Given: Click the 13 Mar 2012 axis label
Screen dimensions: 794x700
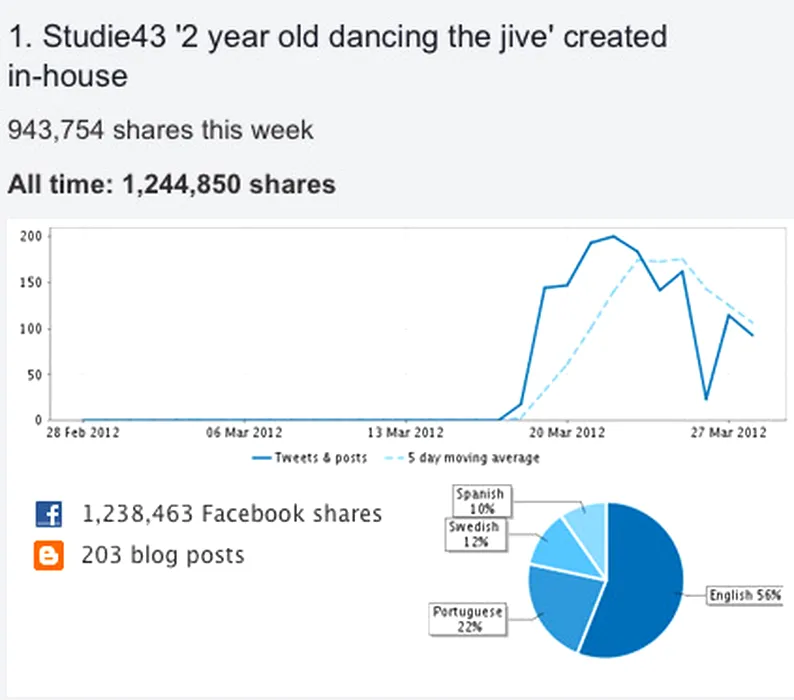Looking at the screenshot, I should 405,433.
